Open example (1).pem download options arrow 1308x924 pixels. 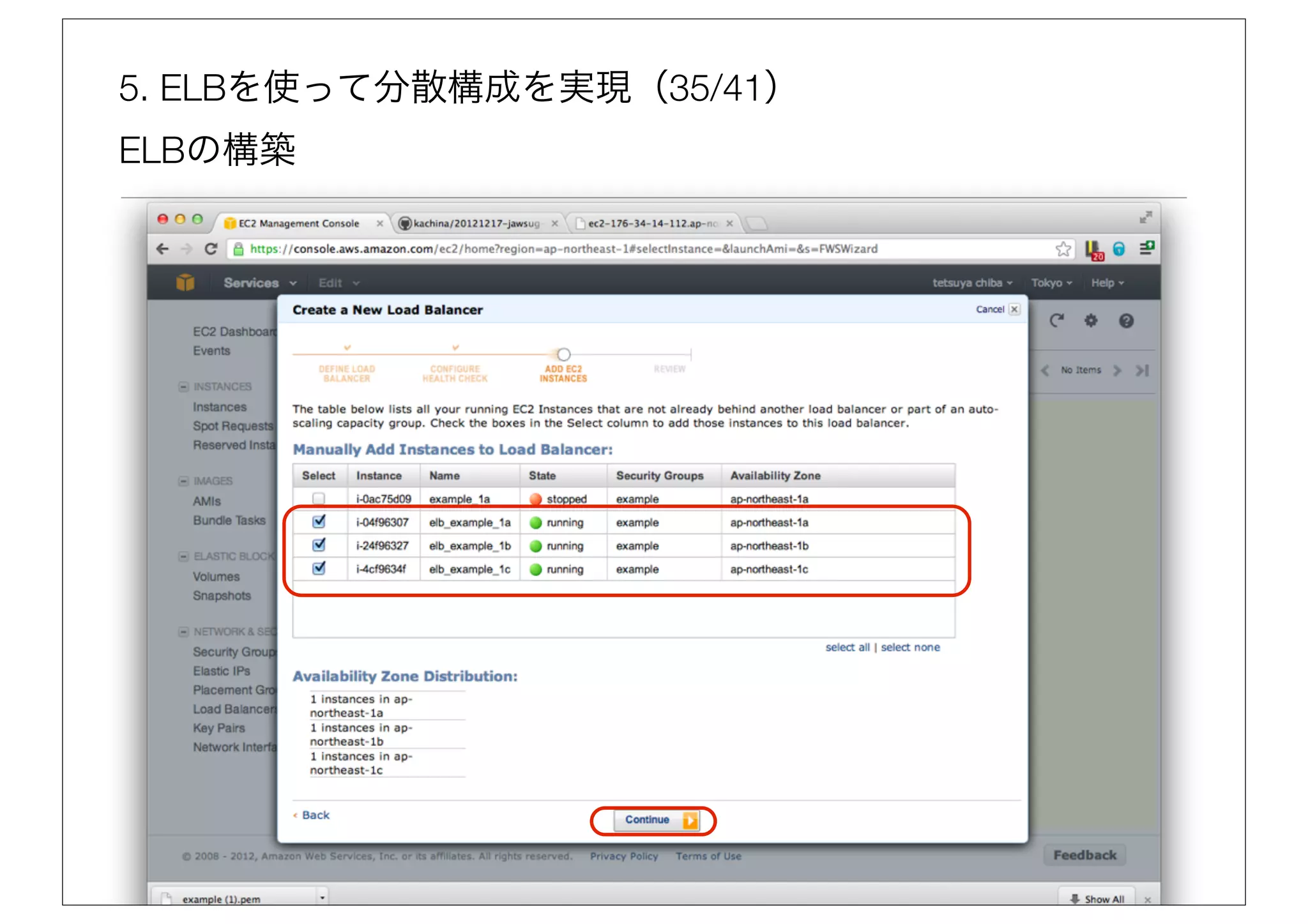(323, 898)
